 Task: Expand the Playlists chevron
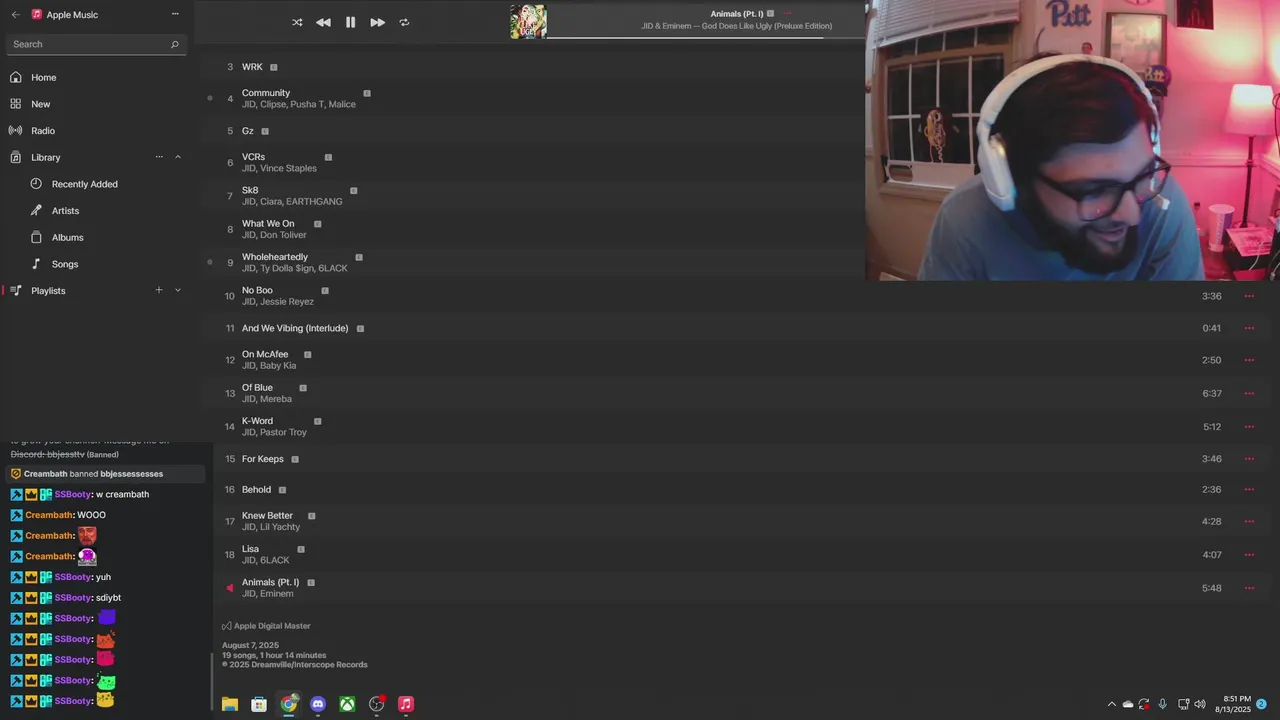click(178, 290)
